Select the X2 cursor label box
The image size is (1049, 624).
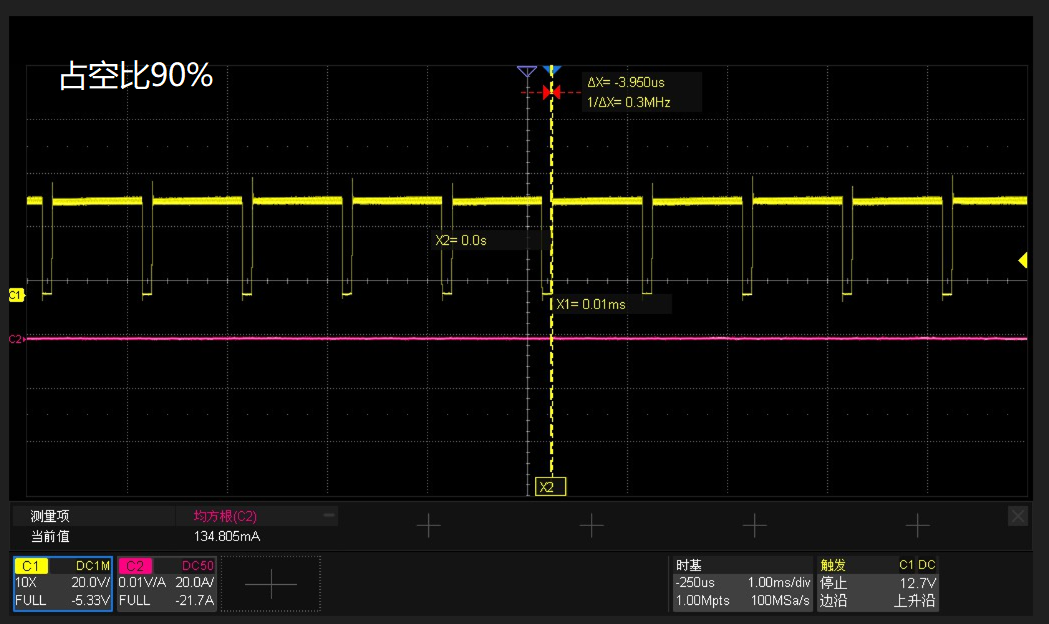tap(550, 486)
